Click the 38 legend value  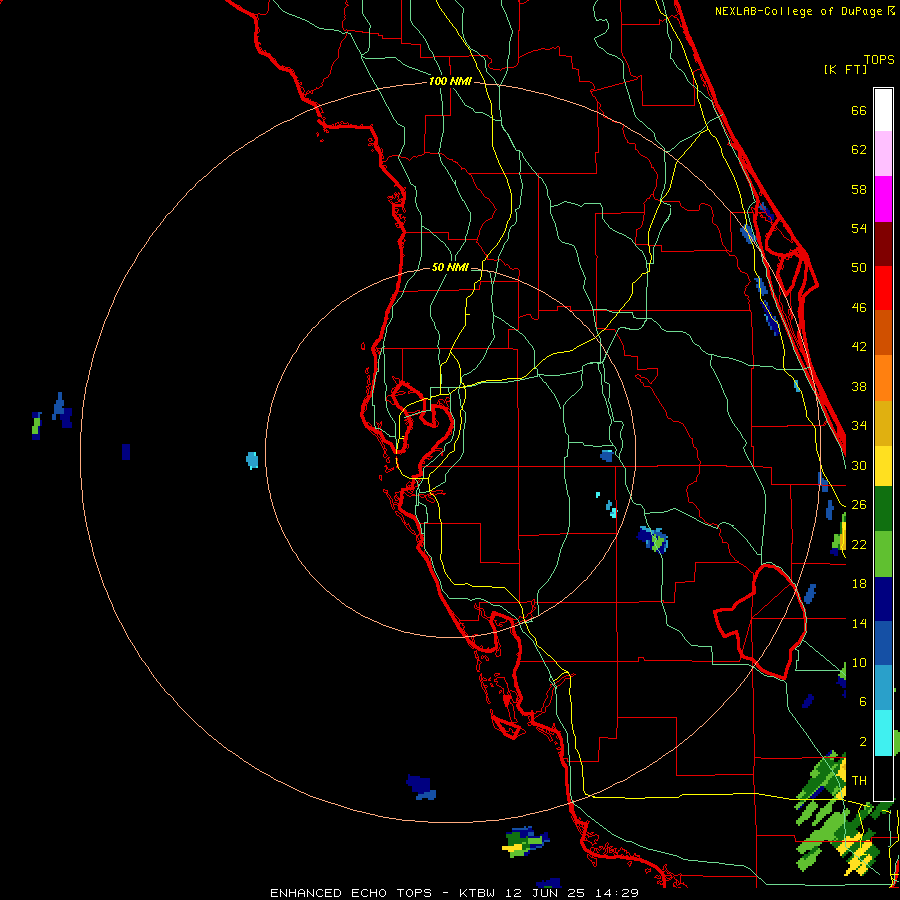(x=859, y=386)
